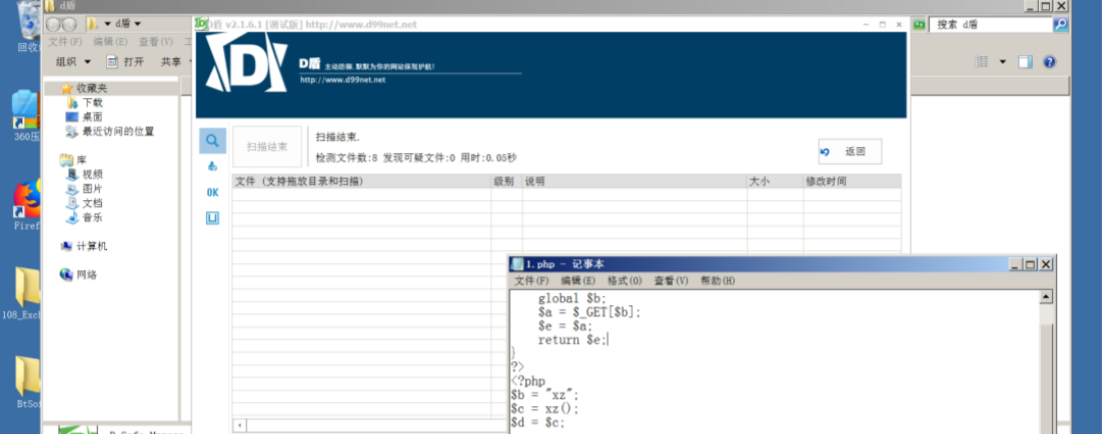Click the change view icon in Explorer
The width and height of the screenshot is (1102, 434).
[x=981, y=62]
